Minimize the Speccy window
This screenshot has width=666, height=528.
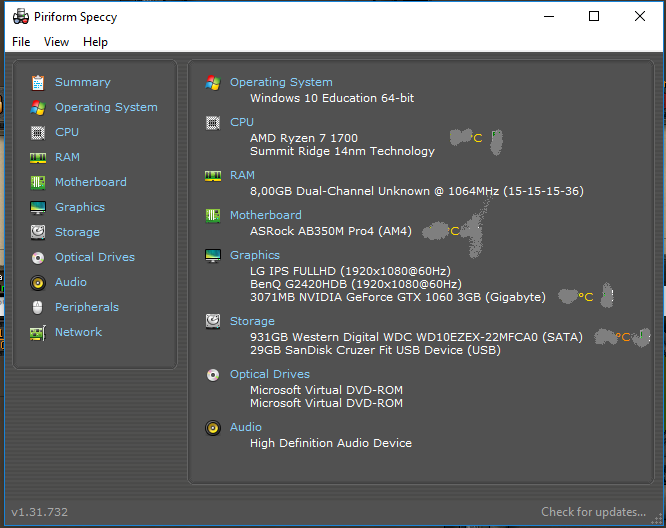(549, 16)
